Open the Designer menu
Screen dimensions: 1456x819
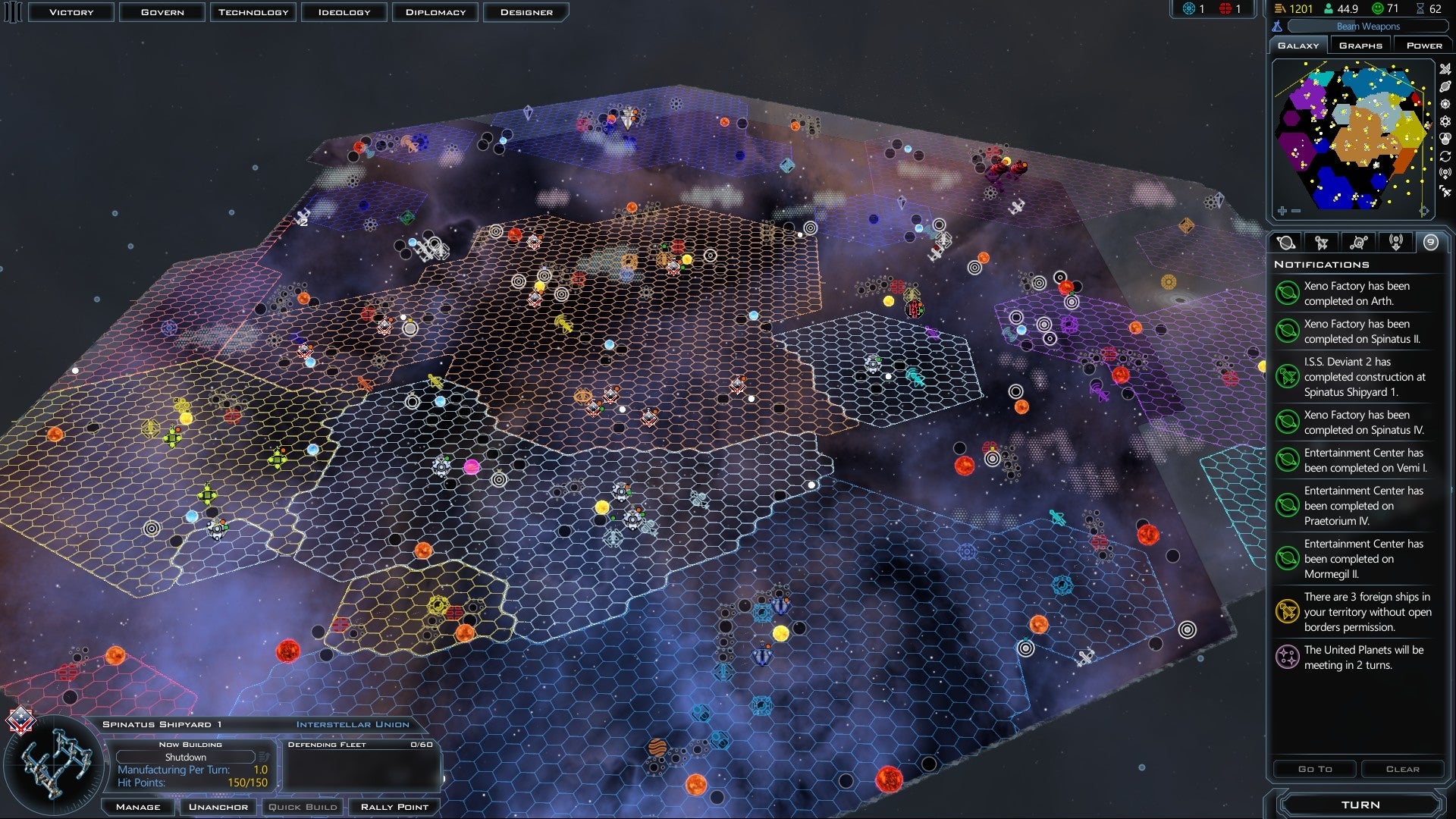pyautogui.click(x=526, y=12)
